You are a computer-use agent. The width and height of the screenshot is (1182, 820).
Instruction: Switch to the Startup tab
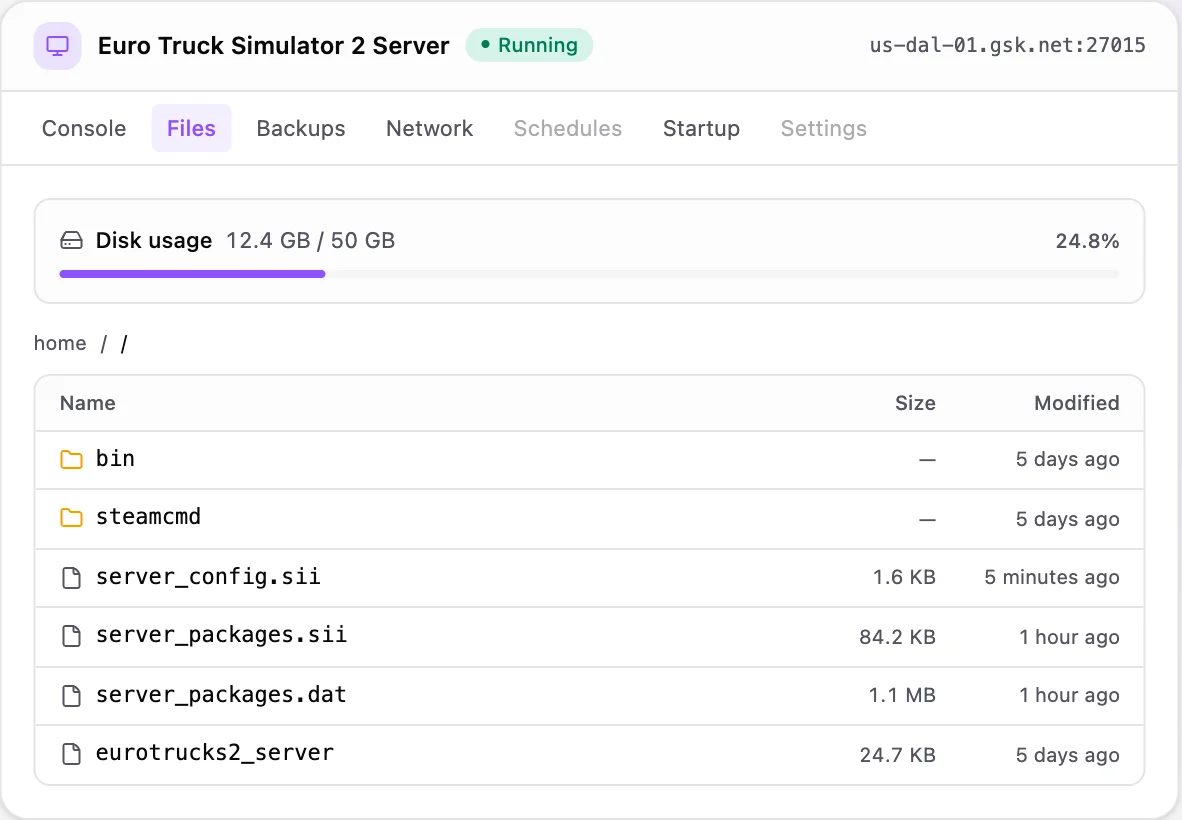701,128
